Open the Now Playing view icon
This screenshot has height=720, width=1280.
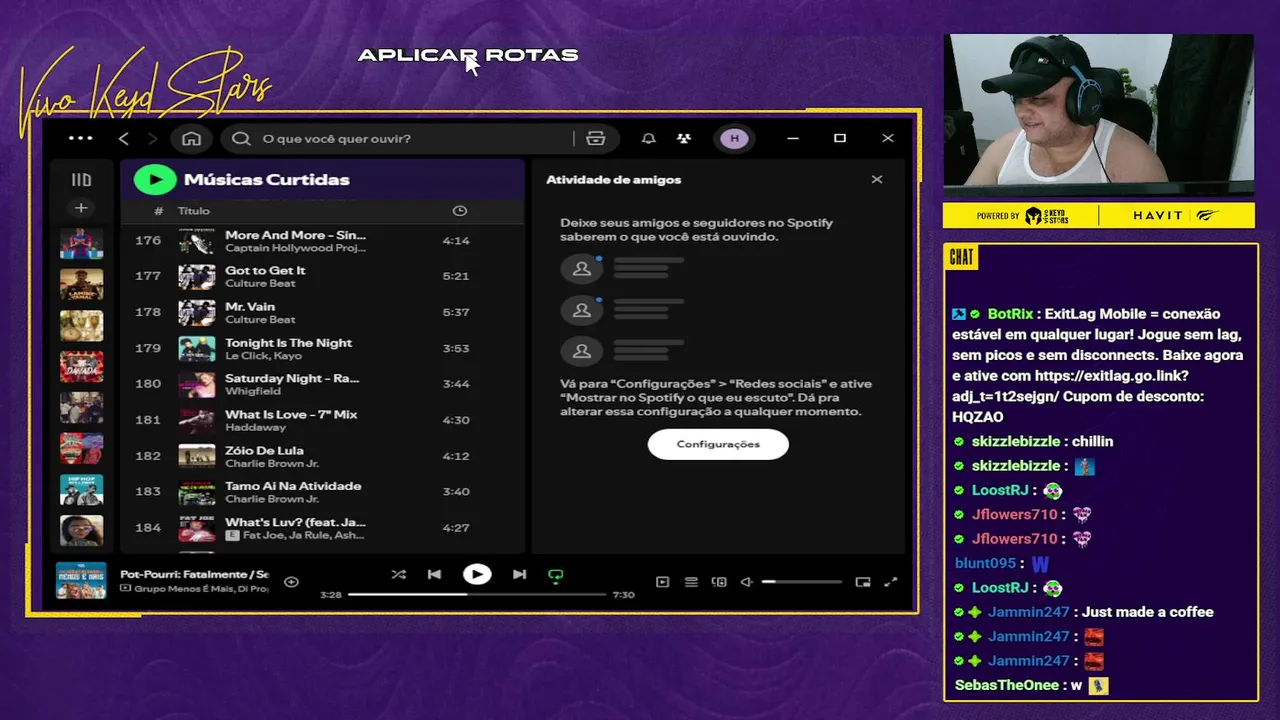pos(662,582)
